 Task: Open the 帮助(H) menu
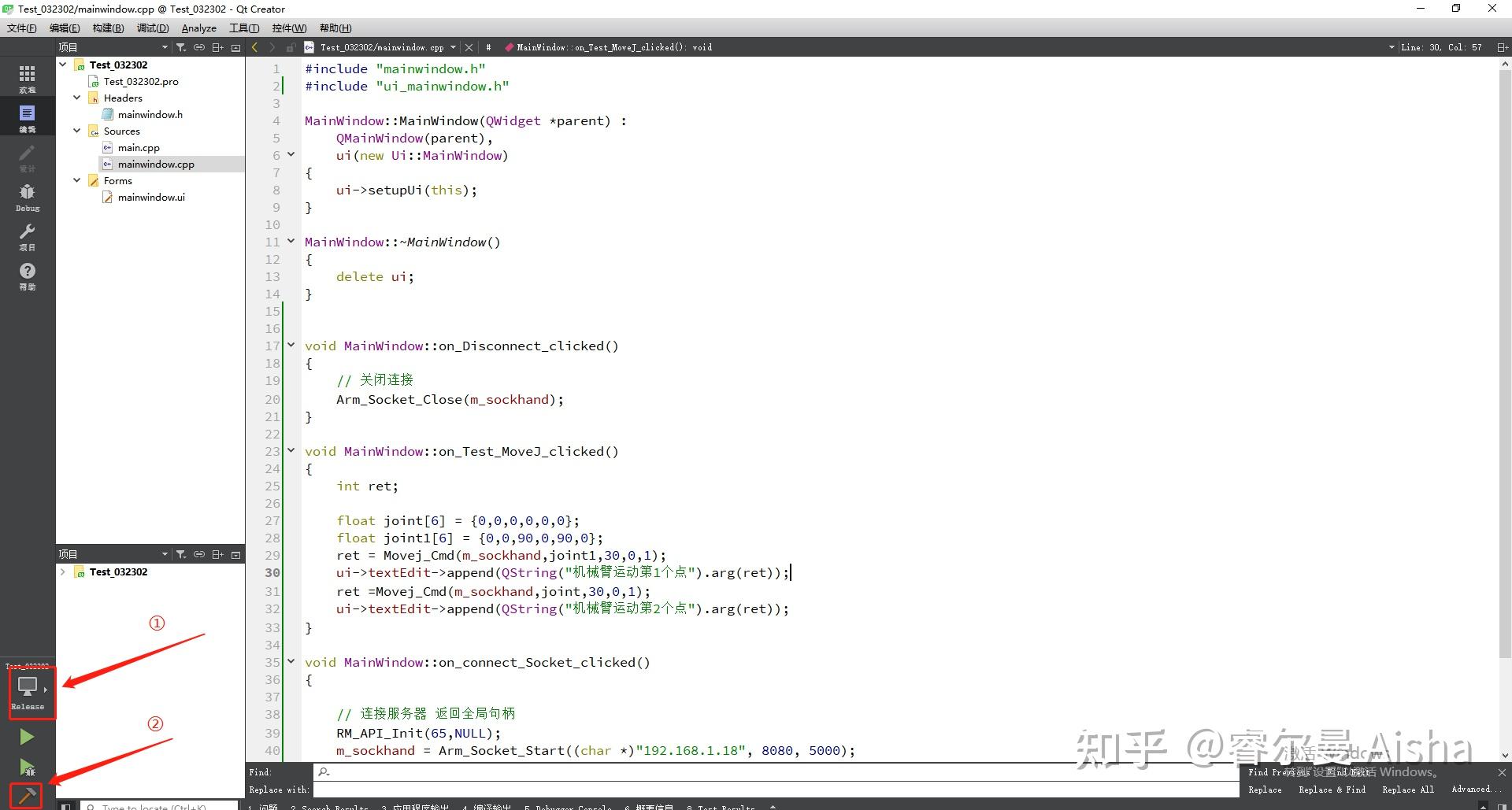click(335, 28)
